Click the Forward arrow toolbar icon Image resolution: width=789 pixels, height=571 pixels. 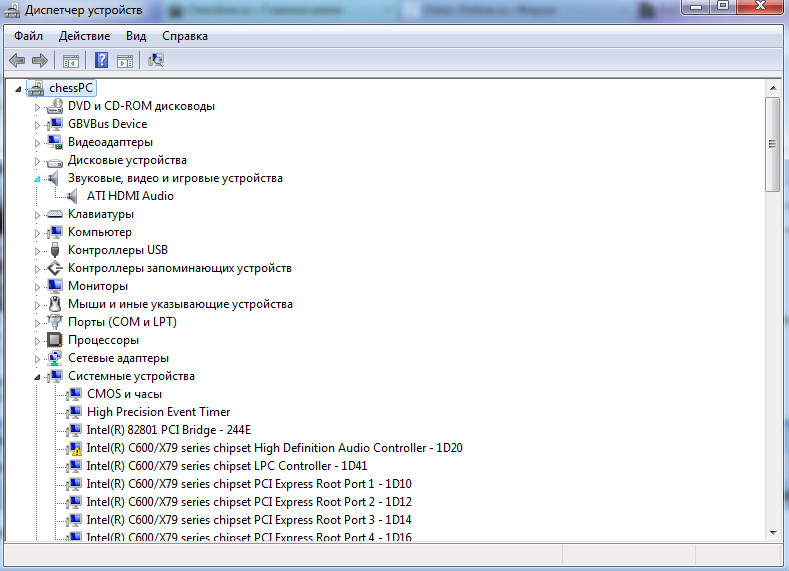40,60
